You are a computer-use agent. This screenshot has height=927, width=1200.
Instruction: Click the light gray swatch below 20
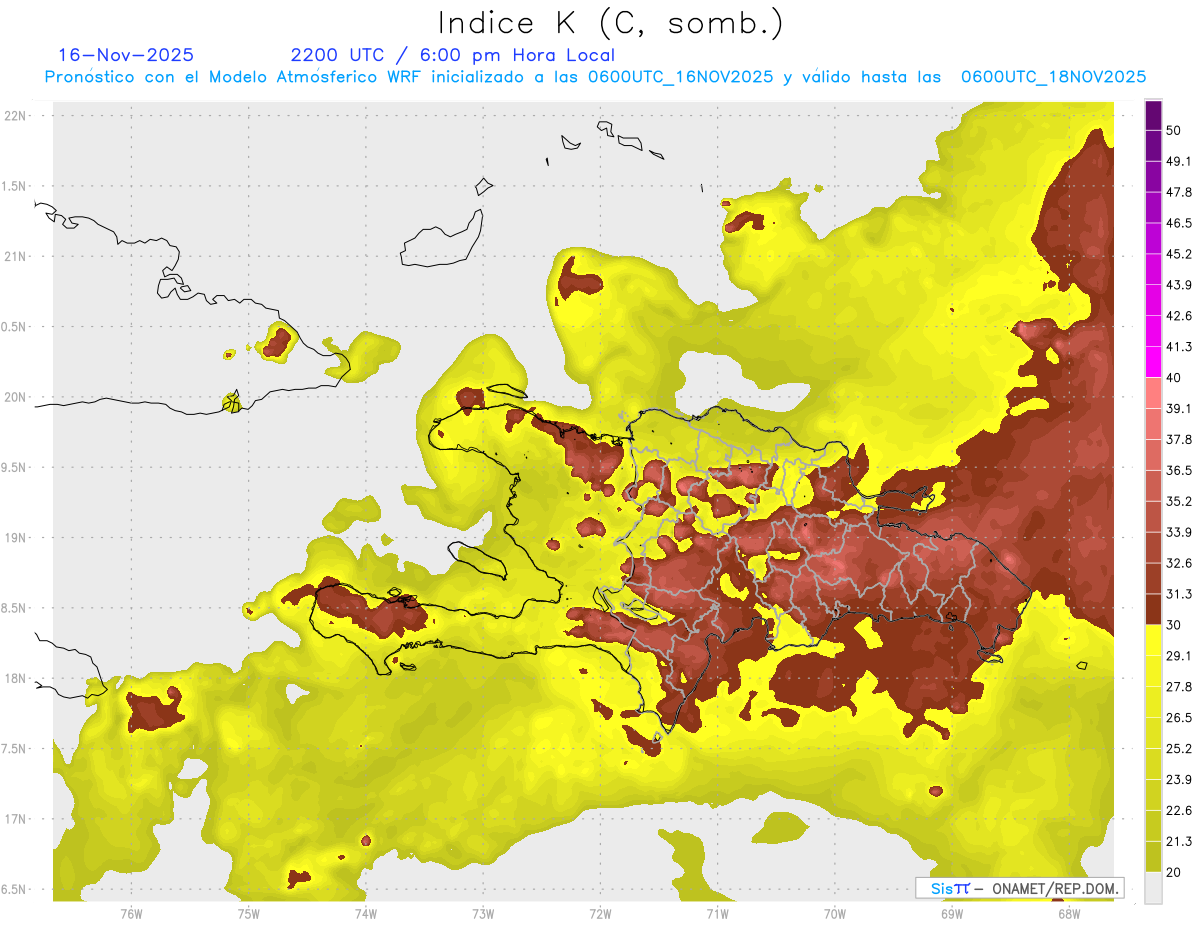[1153, 888]
